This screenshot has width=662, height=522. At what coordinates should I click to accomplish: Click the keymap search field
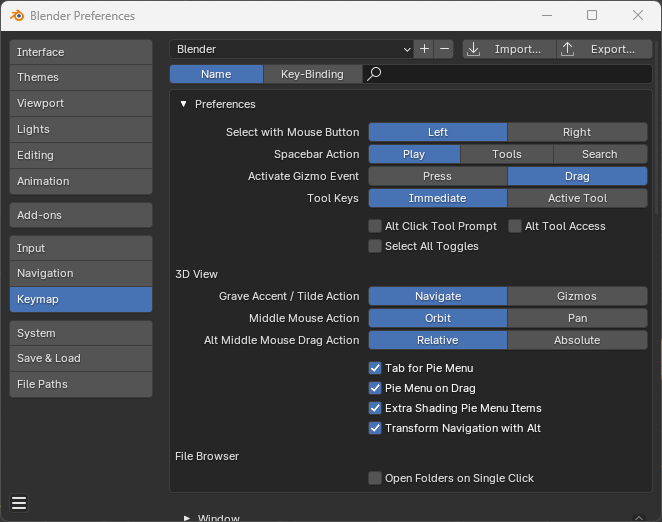coord(507,74)
